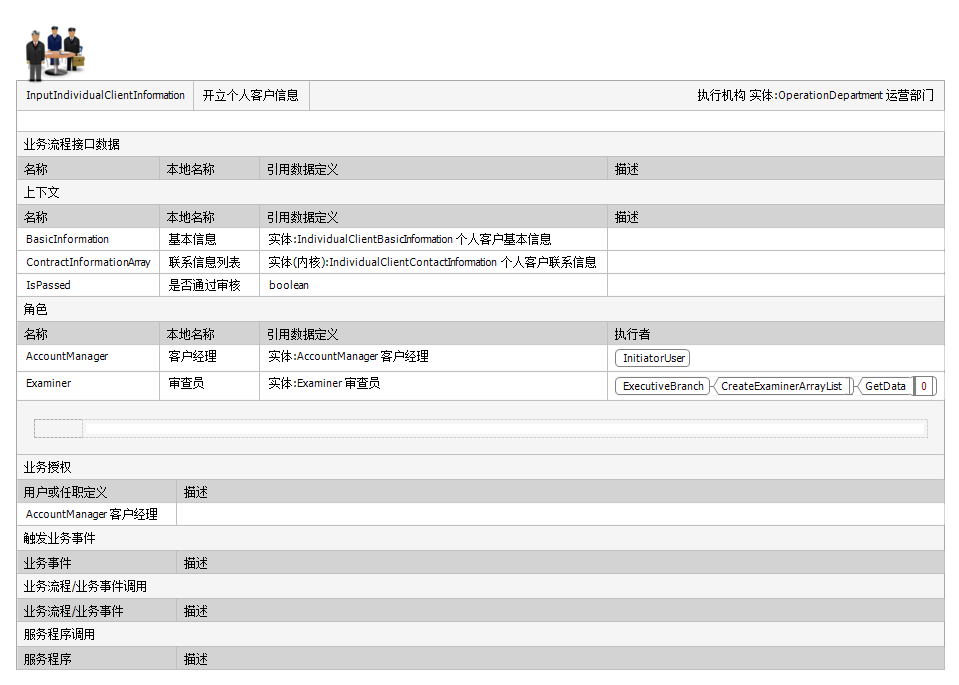Click the IsPassed row name
The width and height of the screenshot is (959, 685).
(48, 285)
